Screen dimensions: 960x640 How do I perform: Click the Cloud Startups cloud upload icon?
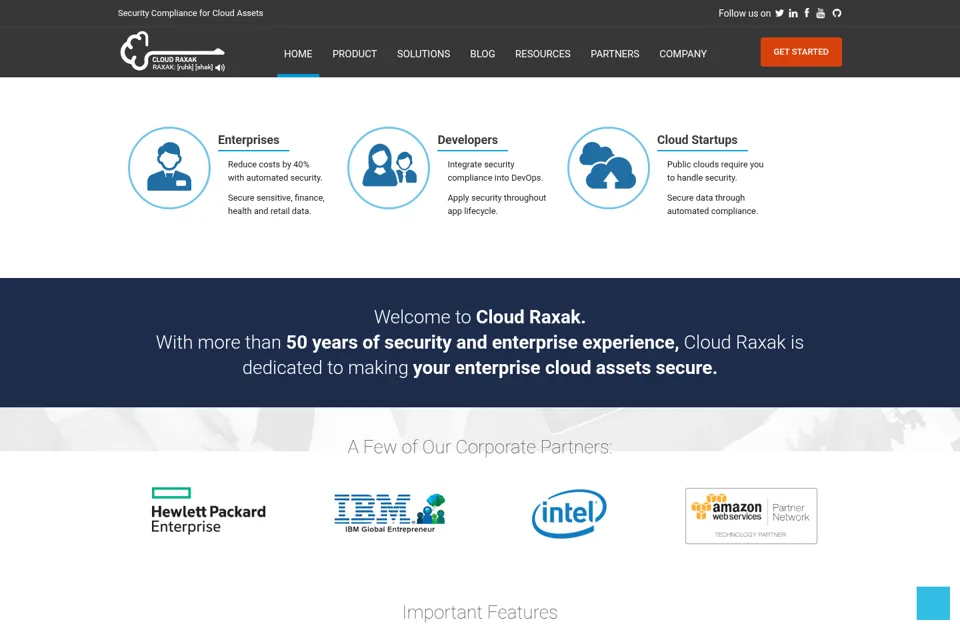point(609,168)
